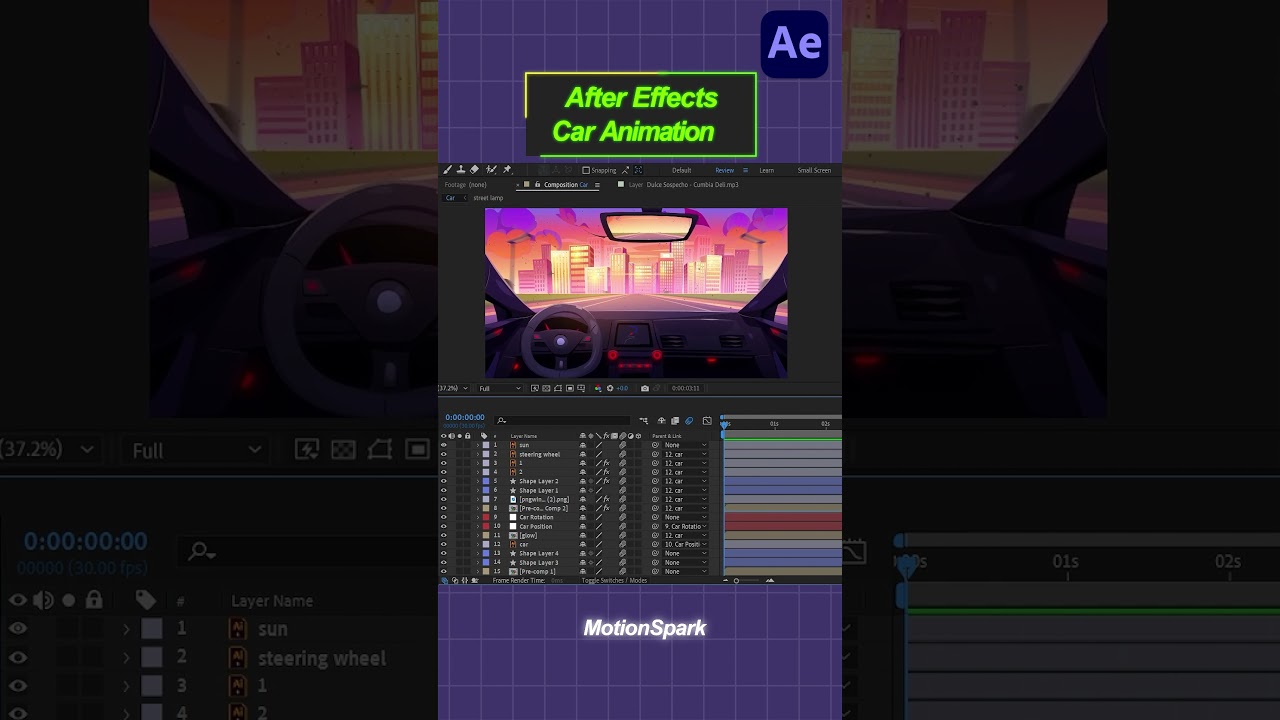
Task: Hide the Car Position layer
Action: click(444, 526)
